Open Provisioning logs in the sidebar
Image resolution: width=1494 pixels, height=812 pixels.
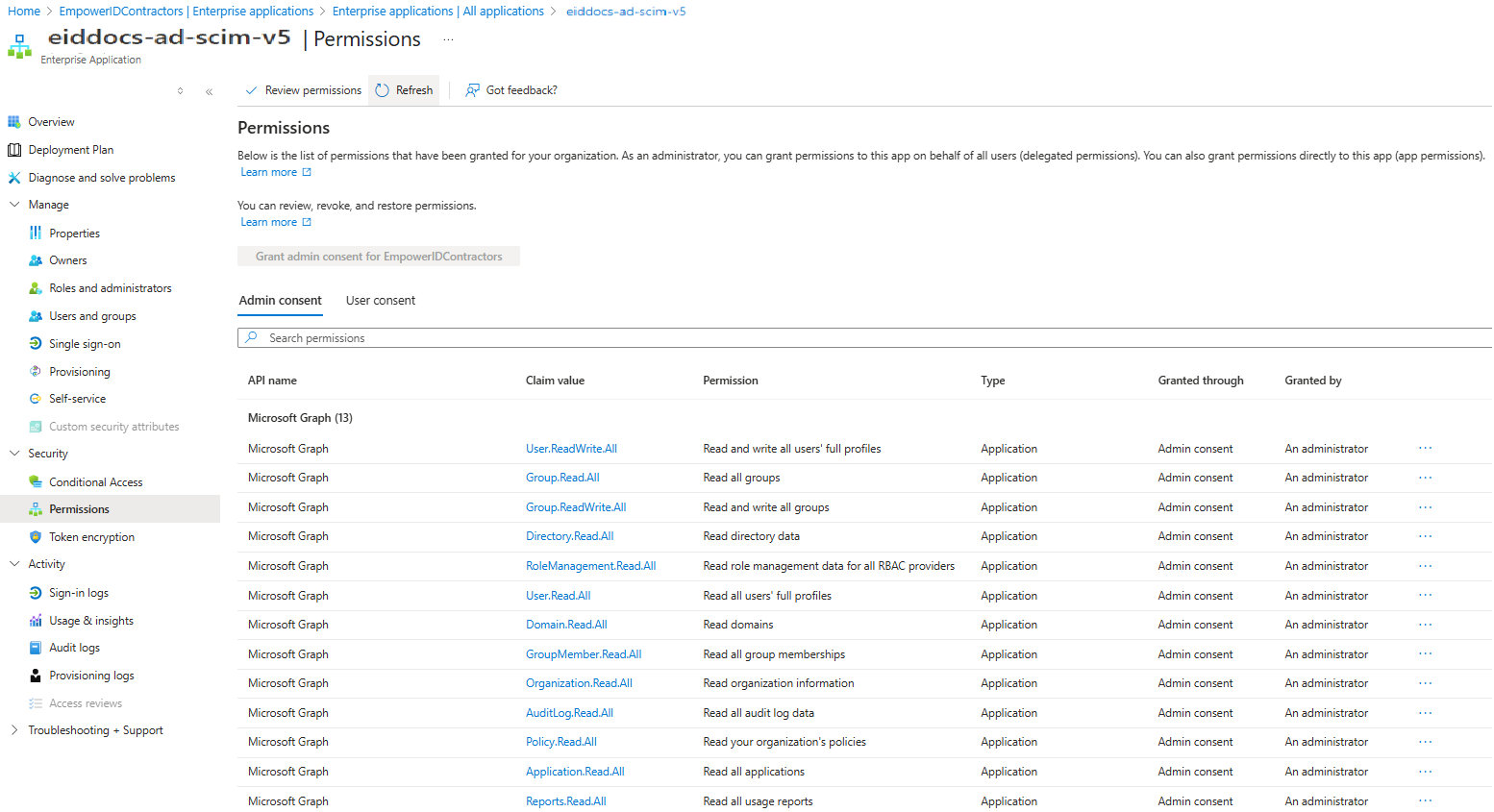pos(91,676)
